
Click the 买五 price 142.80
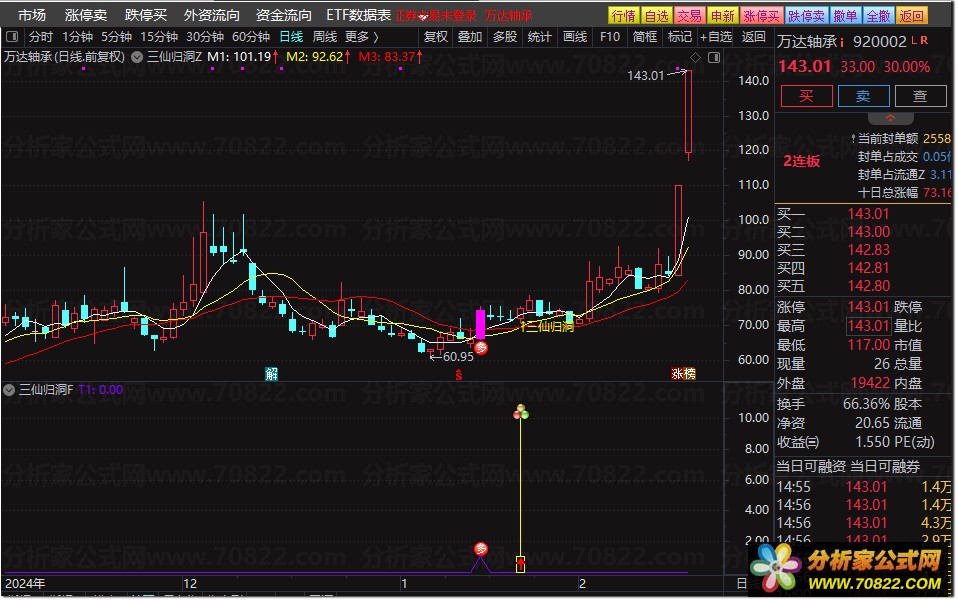click(868, 286)
